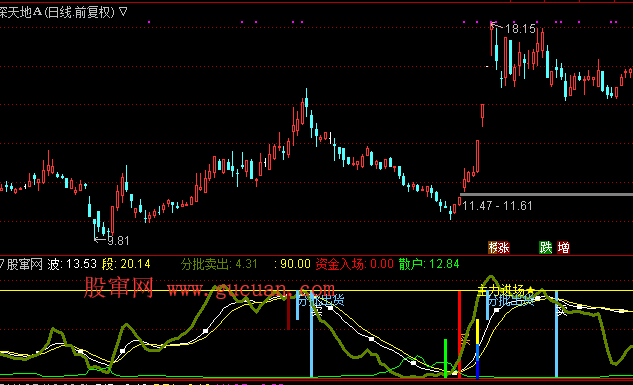
Task: Click the 移涨 signal badge
Action: 499,247
